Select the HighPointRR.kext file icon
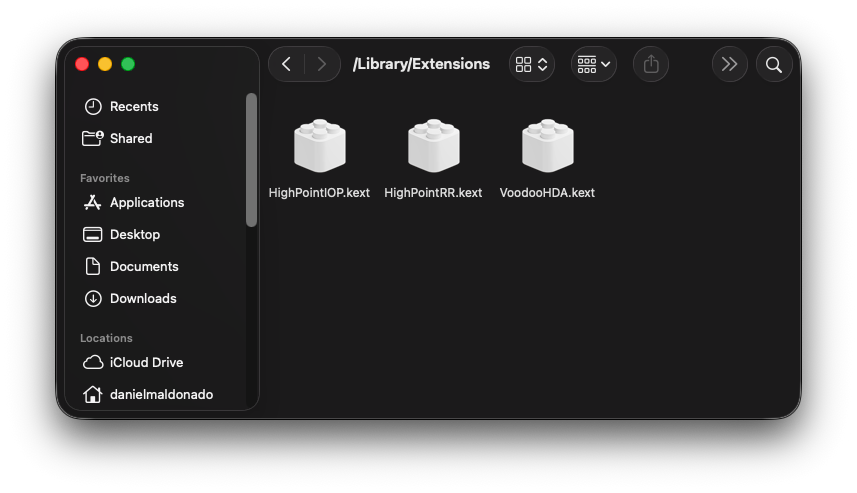 tap(433, 145)
